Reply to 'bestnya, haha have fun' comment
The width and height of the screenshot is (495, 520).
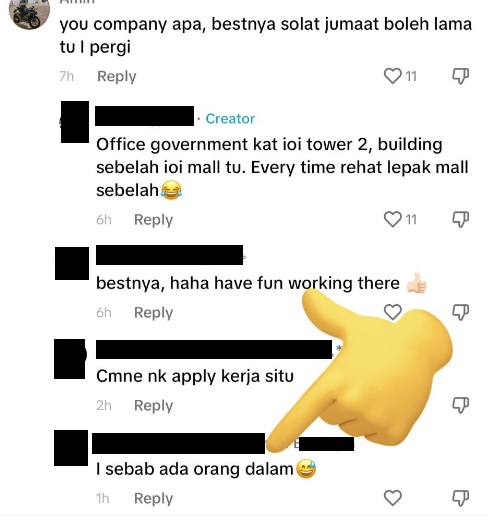(x=153, y=313)
